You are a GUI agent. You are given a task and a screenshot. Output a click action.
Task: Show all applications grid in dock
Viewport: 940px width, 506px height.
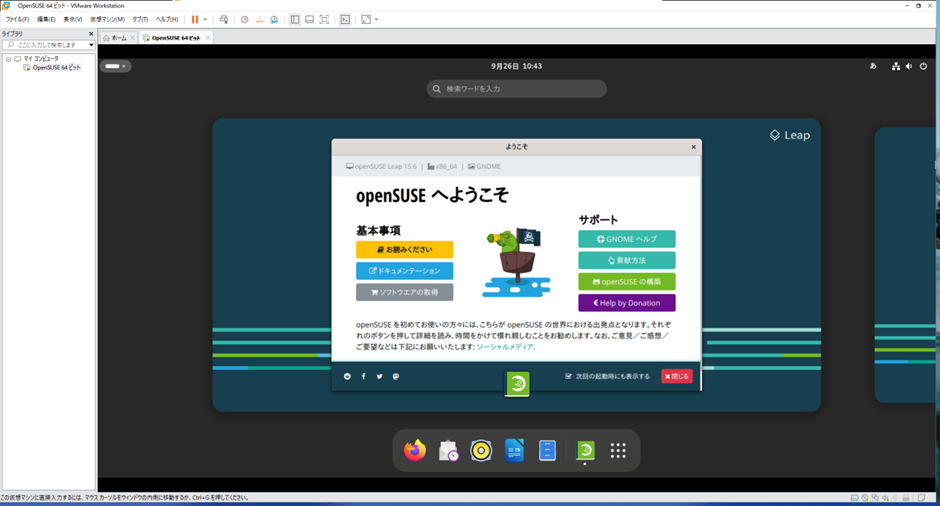618,451
